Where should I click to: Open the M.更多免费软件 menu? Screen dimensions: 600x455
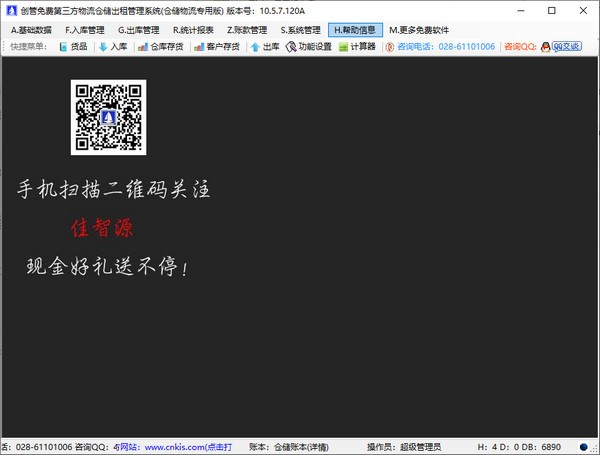[x=419, y=30]
